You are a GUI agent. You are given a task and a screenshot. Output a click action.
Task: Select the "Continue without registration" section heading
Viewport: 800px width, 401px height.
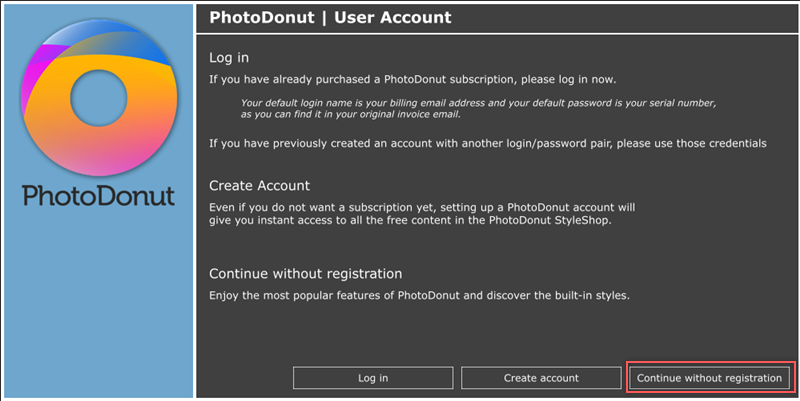tap(306, 273)
